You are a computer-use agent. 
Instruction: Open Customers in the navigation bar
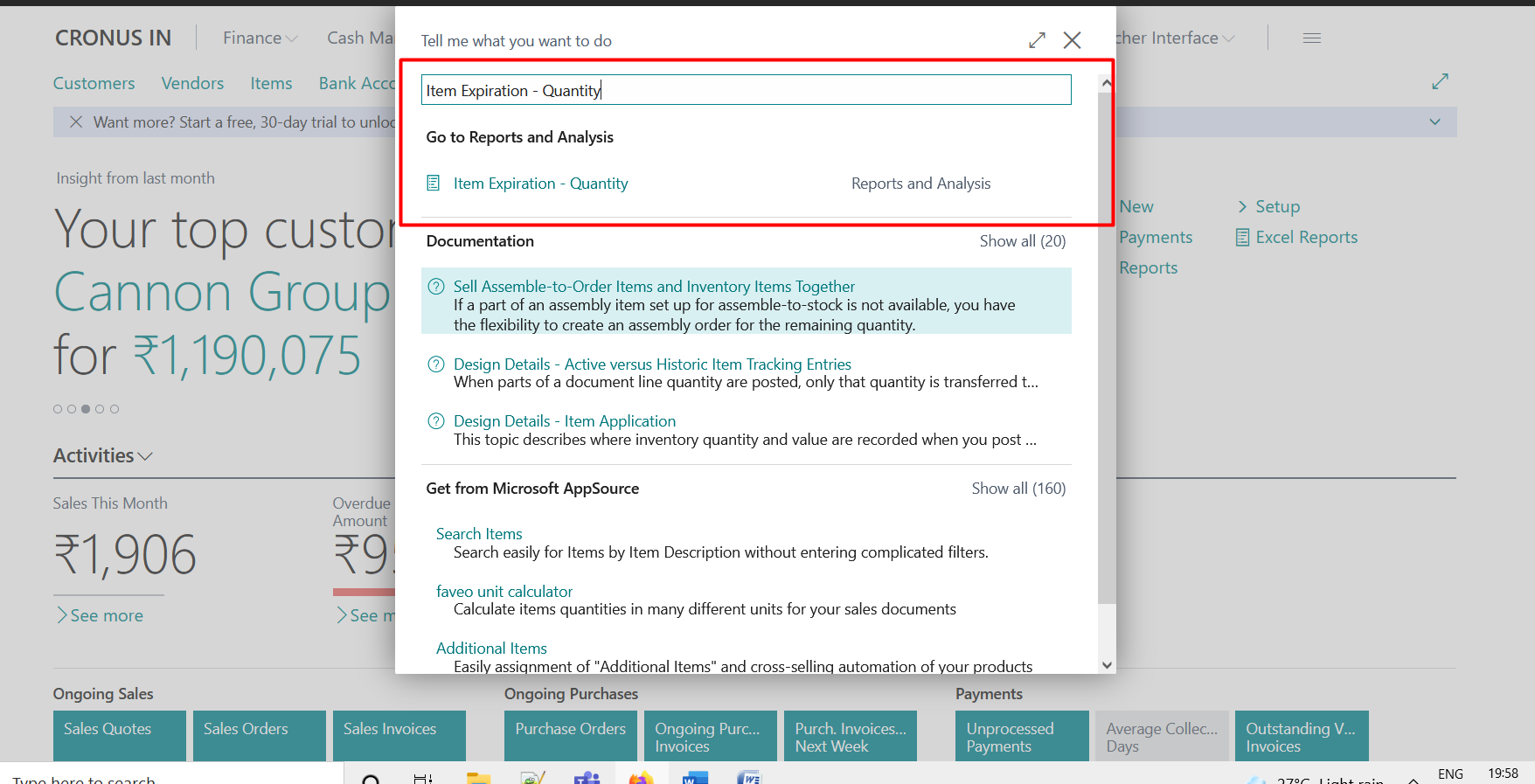point(94,84)
